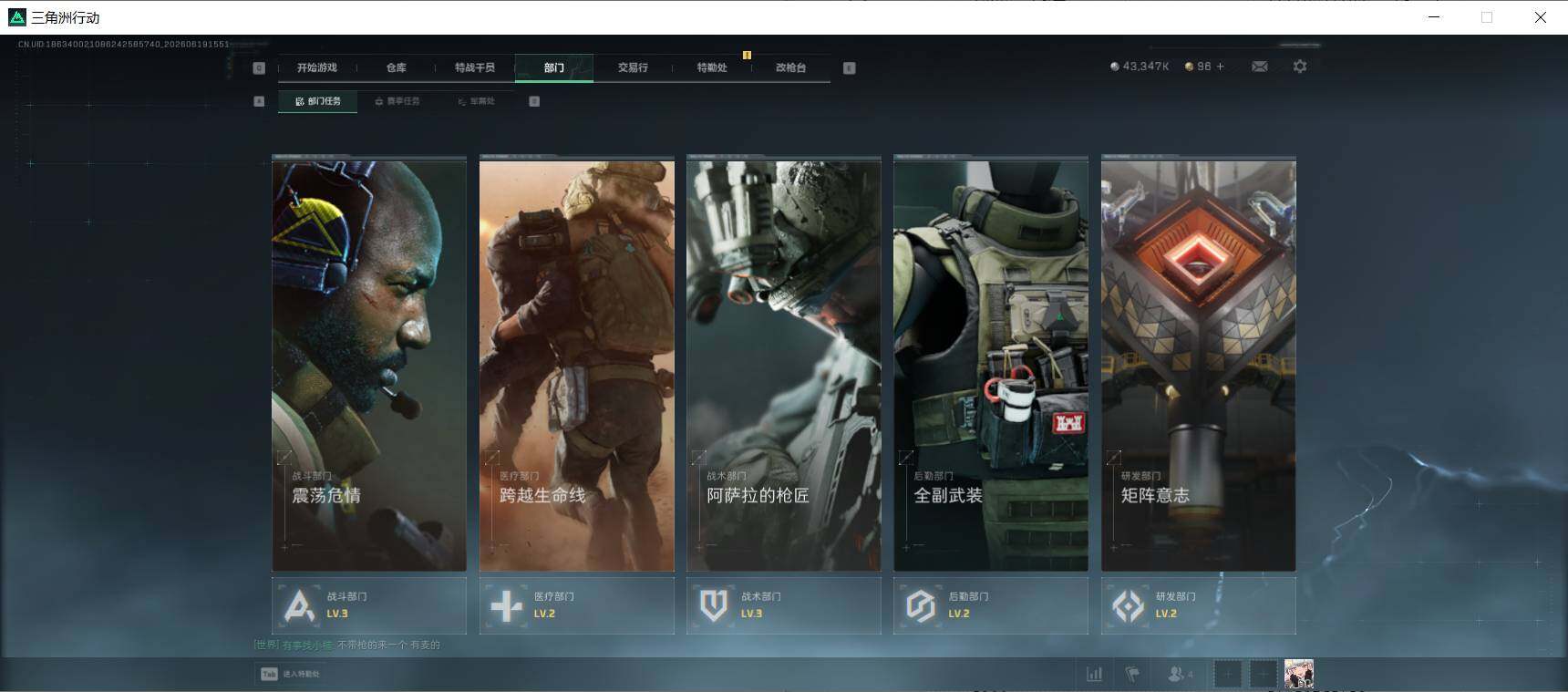This screenshot has width=1568, height=692.
Task: Open the player avatar portrait
Action: coord(1299,674)
